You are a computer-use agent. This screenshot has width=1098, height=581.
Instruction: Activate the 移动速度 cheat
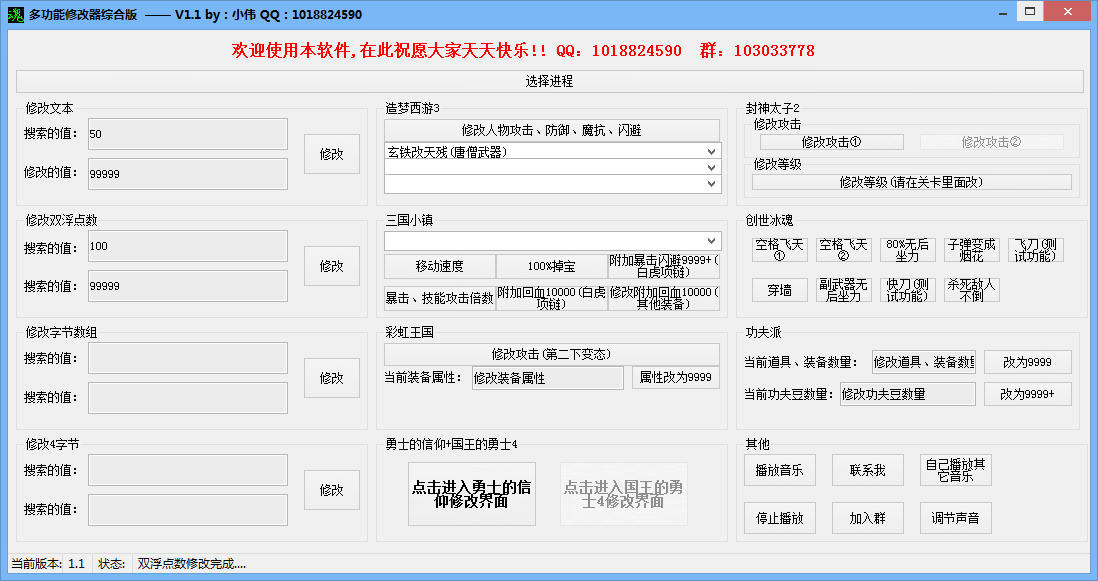pyautogui.click(x=440, y=266)
